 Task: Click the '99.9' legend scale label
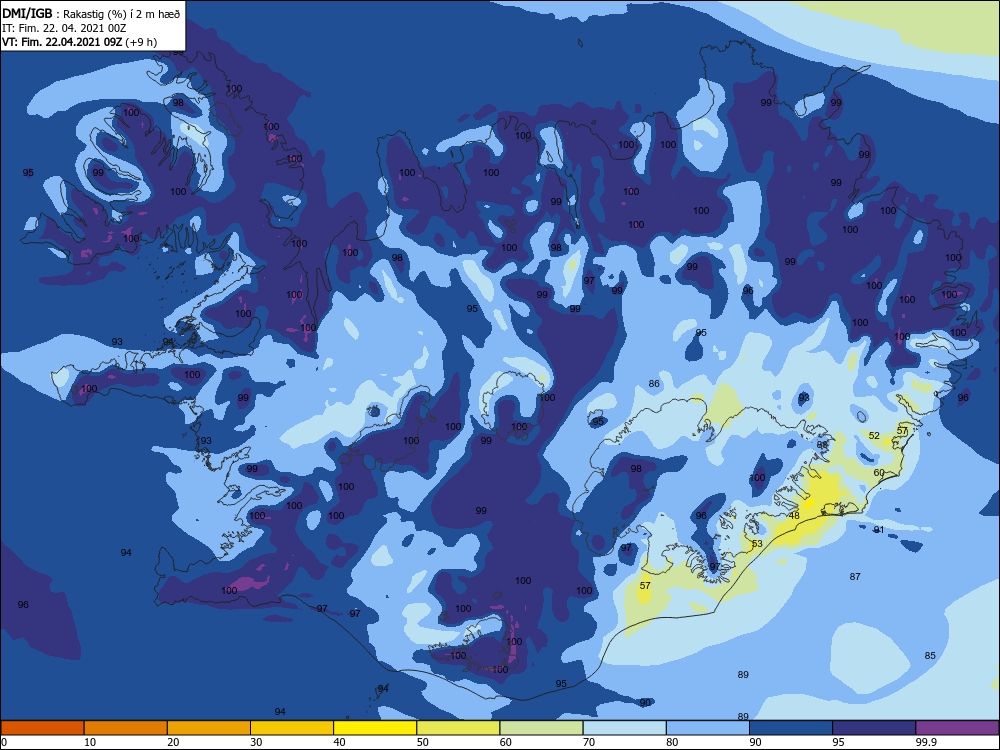(x=926, y=742)
